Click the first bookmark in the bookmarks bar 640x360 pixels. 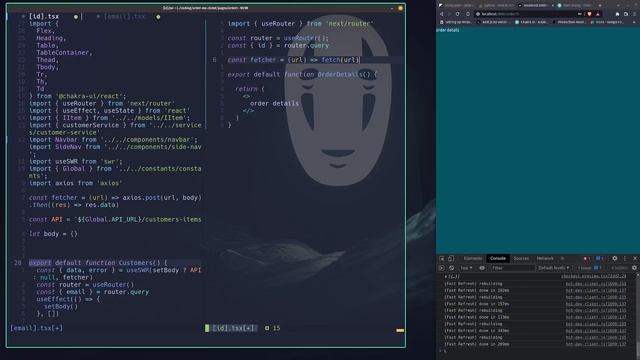tap(456, 22)
